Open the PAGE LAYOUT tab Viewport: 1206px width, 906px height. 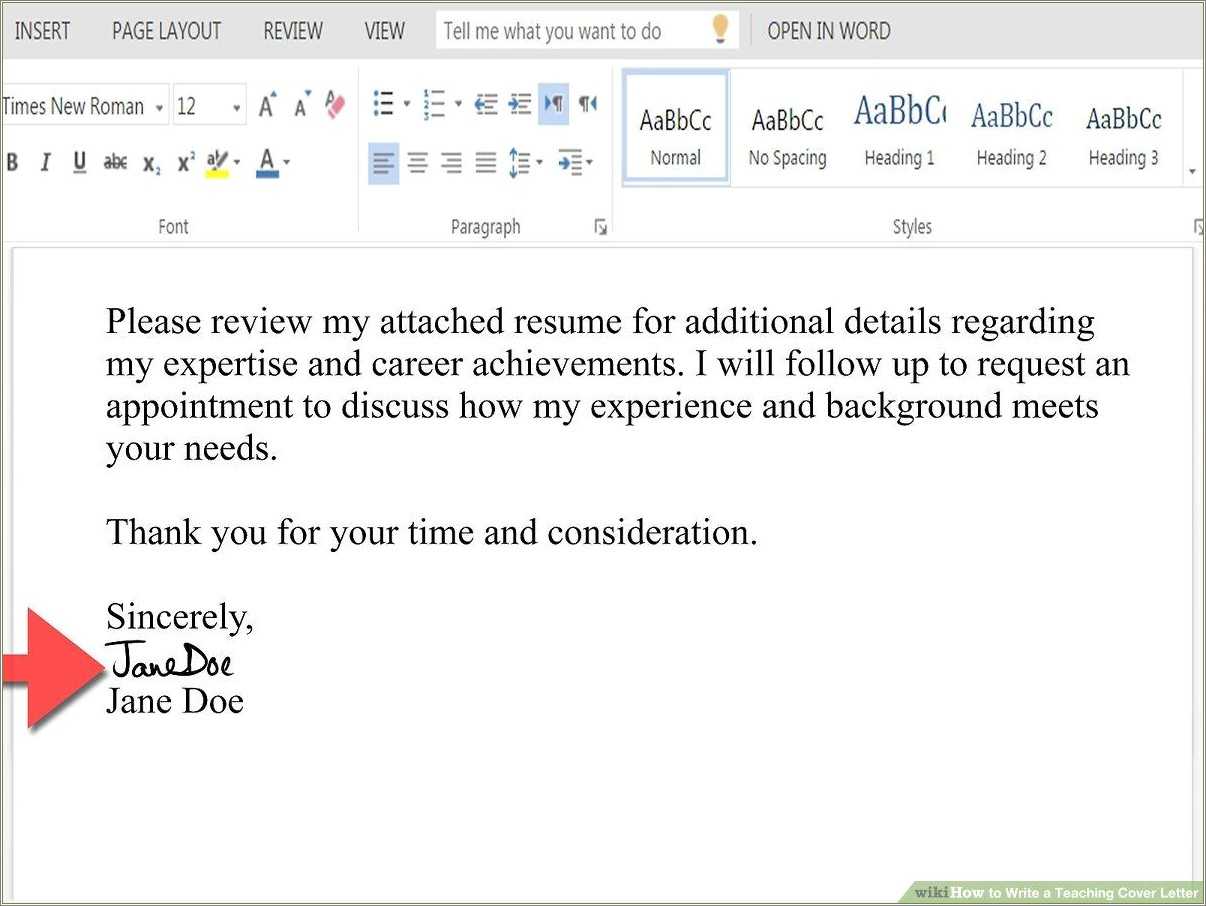pyautogui.click(x=166, y=31)
